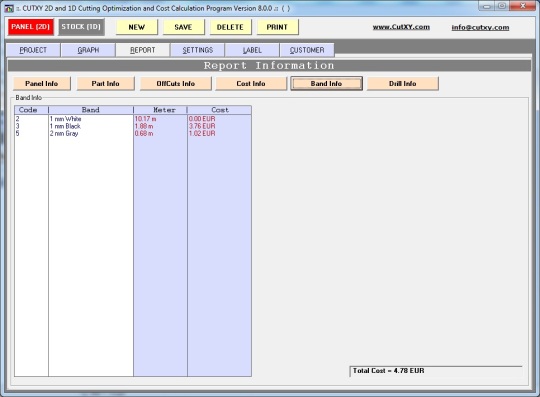Viewport: 540px width, 397px height.
Task: Click the Total Cost = 4.78 EUR field
Action: [436, 371]
